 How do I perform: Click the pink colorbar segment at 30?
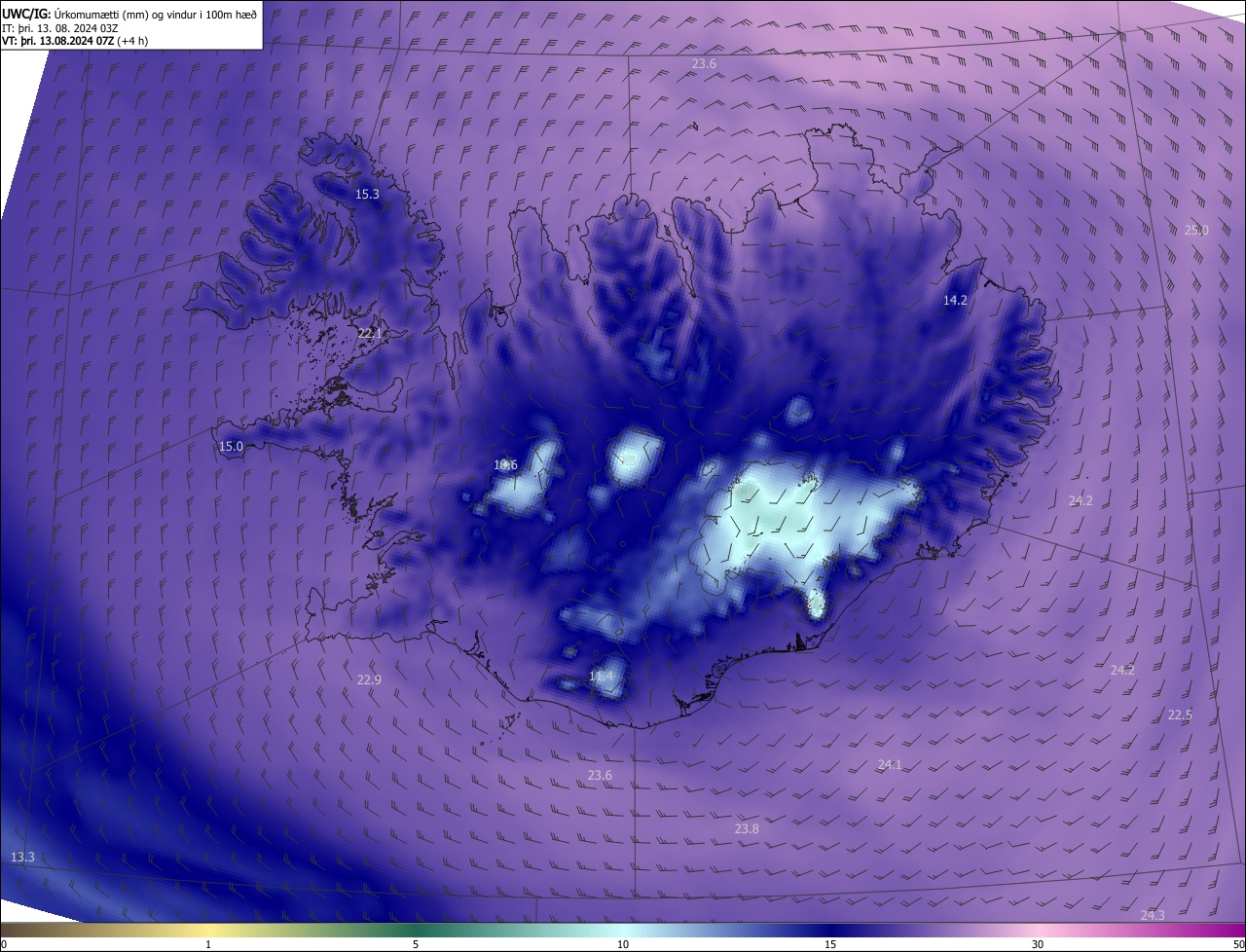1038,930
